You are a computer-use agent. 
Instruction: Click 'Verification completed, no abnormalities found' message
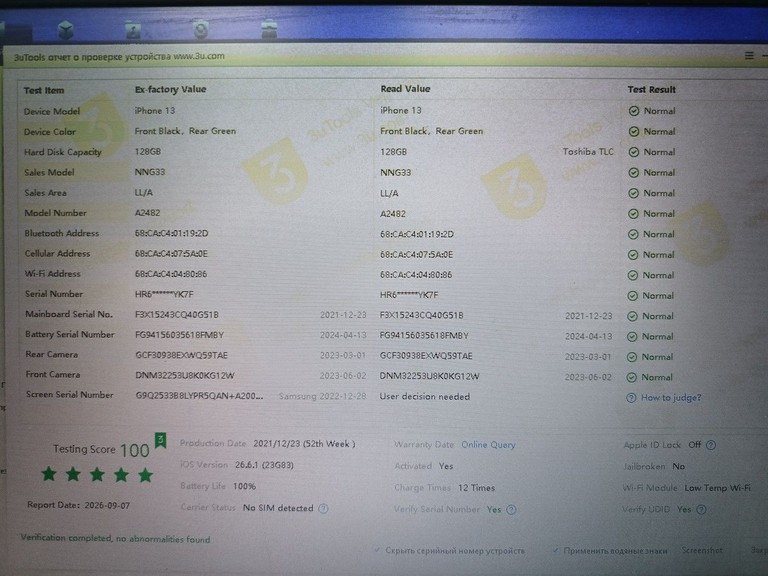(x=116, y=538)
